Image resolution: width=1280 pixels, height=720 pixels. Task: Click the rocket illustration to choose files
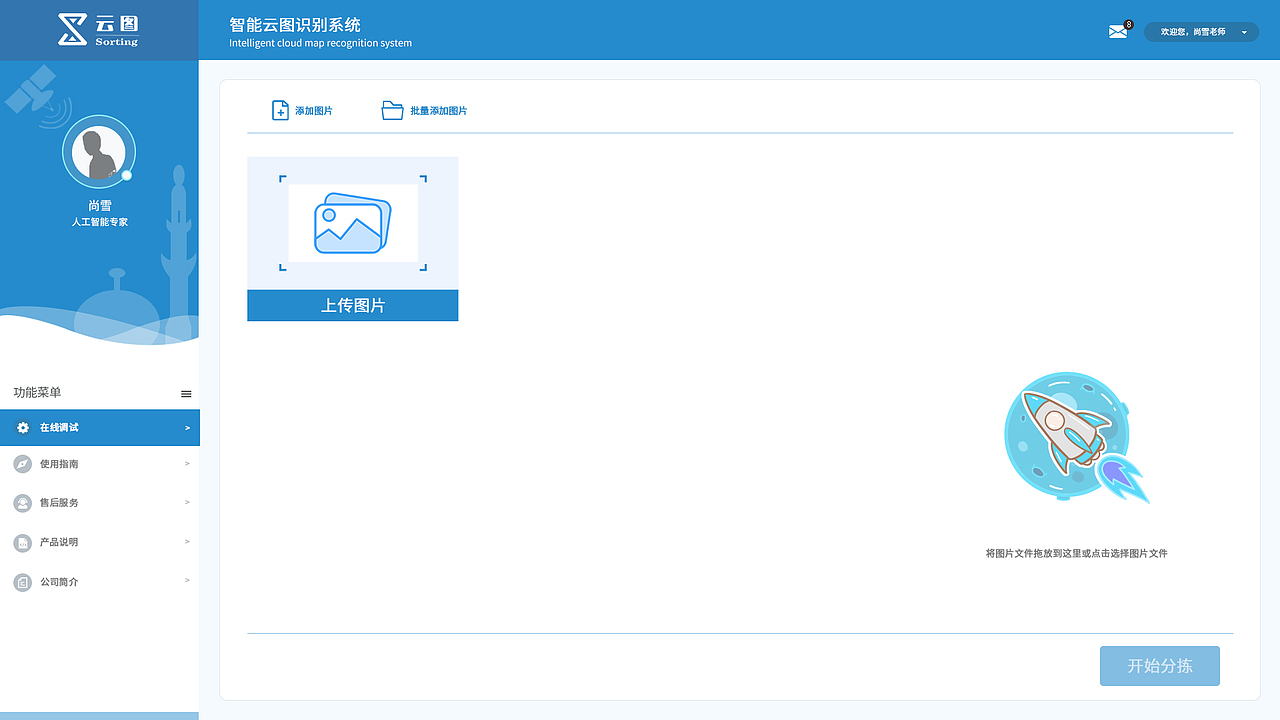pyautogui.click(x=1077, y=437)
